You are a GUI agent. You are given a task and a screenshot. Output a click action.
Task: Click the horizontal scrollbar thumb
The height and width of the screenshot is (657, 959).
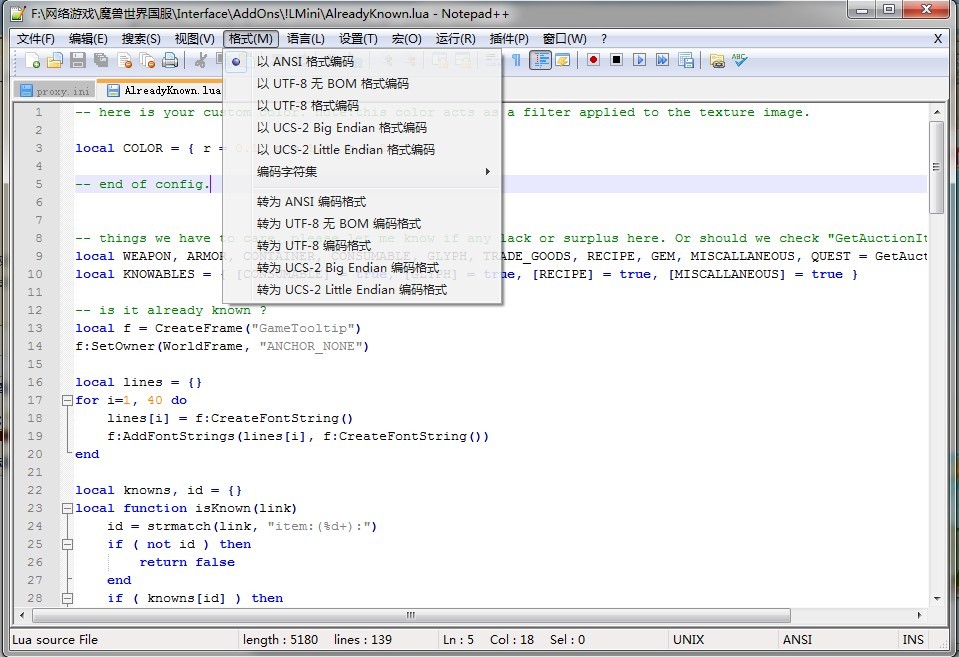pyautogui.click(x=409, y=615)
